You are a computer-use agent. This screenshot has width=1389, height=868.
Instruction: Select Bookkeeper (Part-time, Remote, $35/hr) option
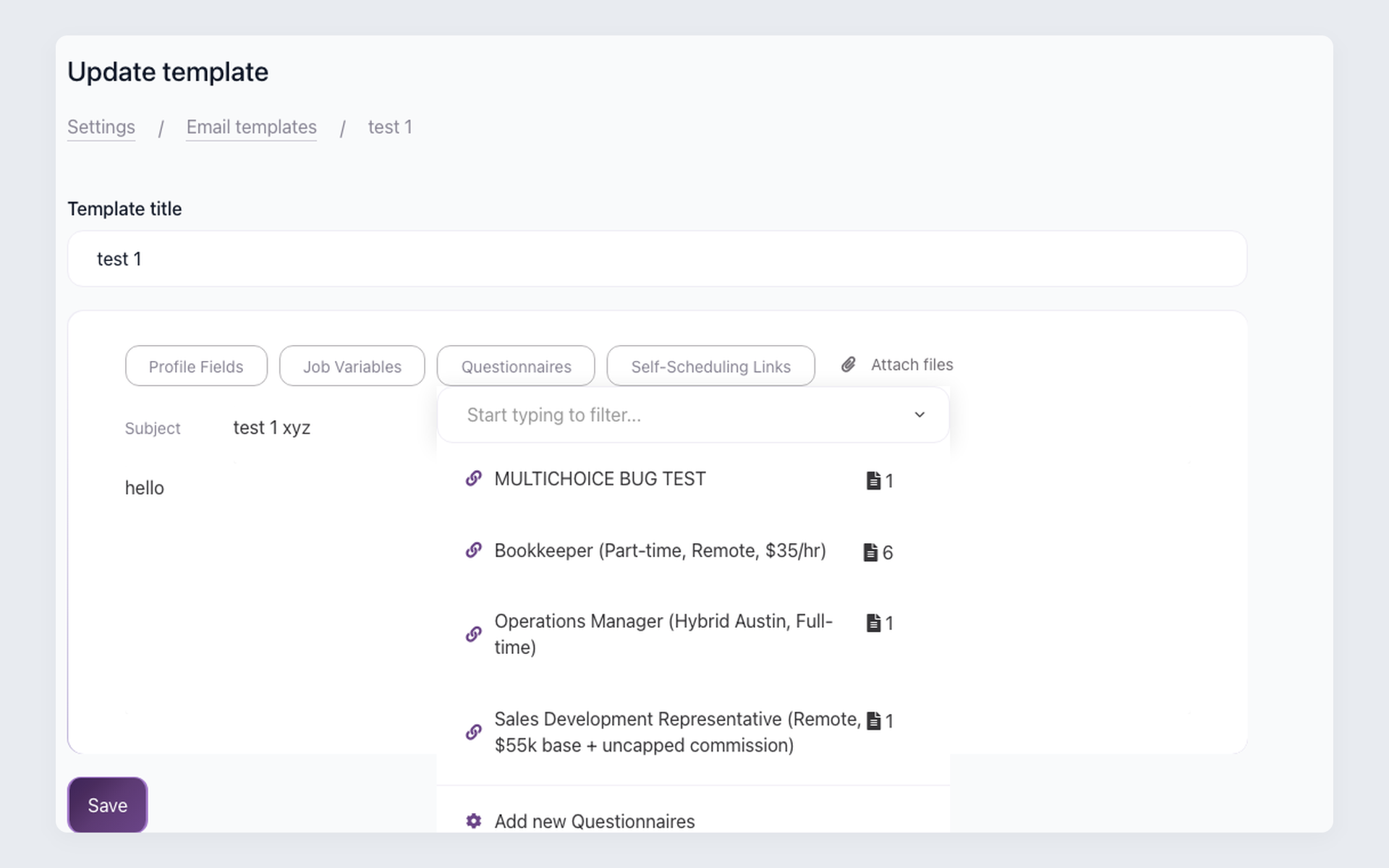(x=693, y=551)
